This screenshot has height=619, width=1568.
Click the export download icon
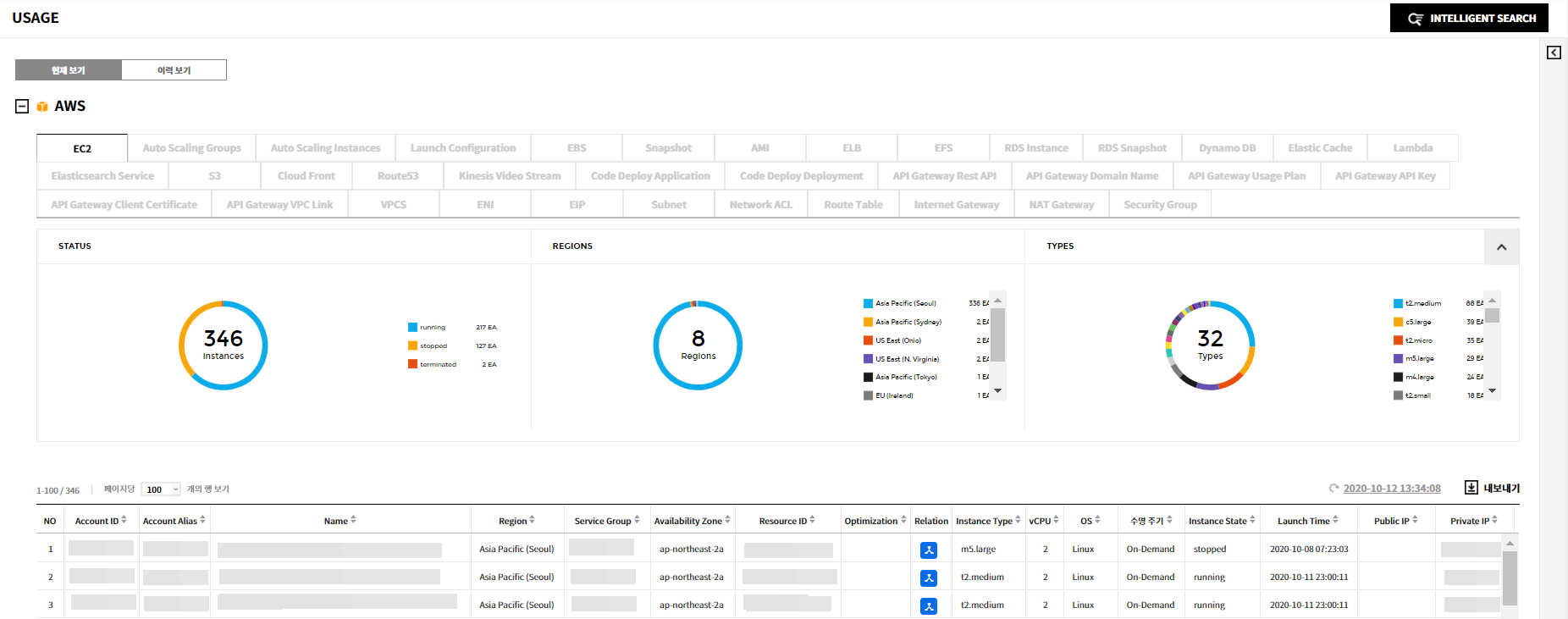tap(1471, 488)
